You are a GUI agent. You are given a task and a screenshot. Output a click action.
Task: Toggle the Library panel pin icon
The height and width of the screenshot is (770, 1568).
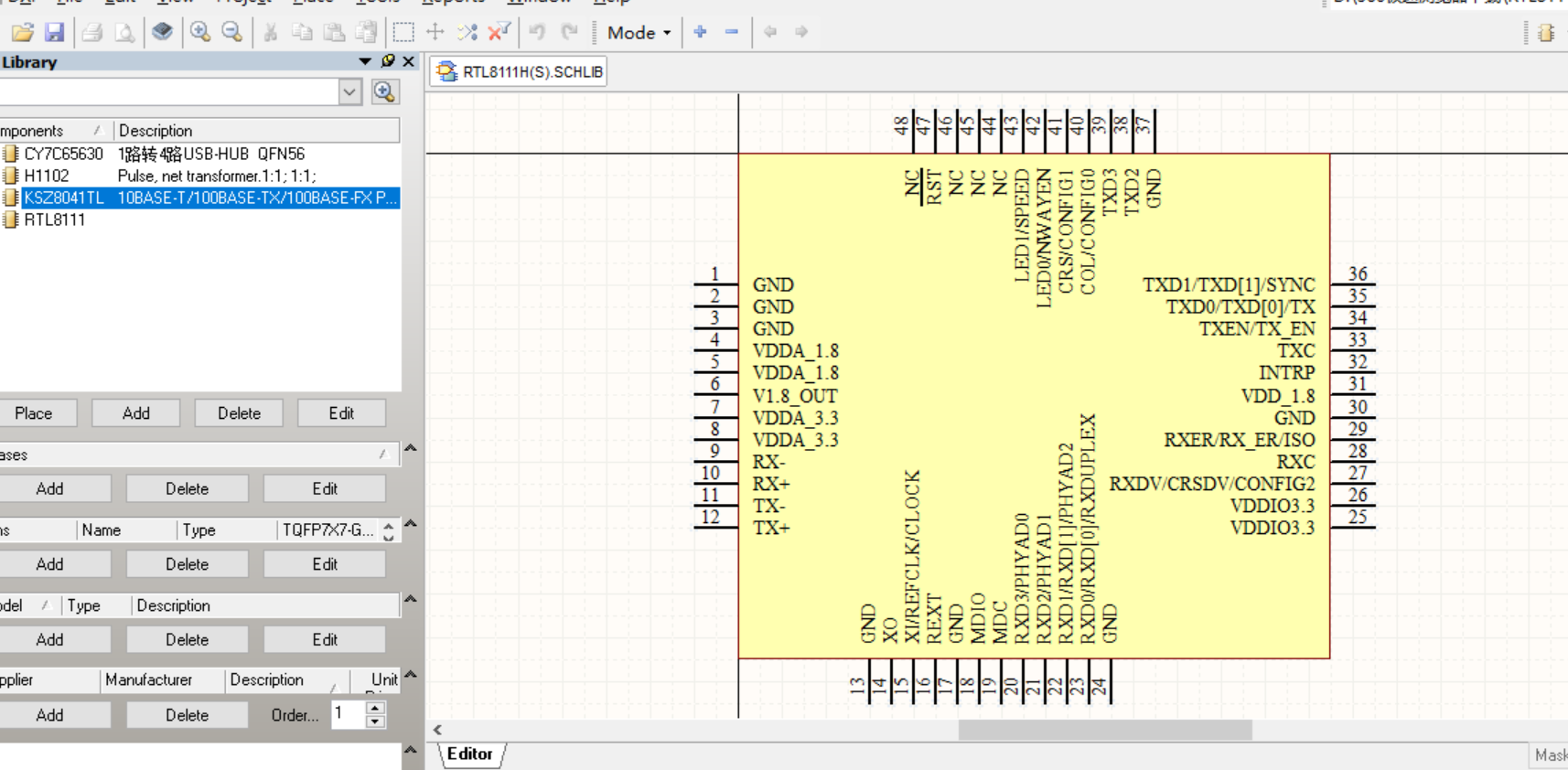(388, 61)
